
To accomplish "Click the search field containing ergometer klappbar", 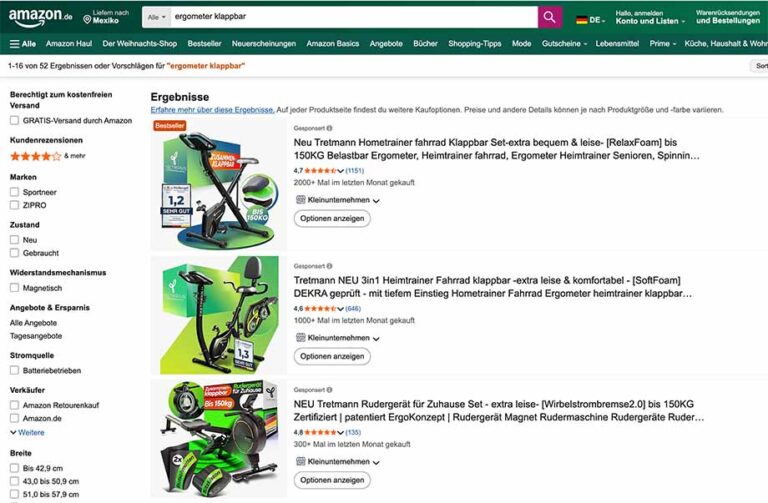I will 354,17.
